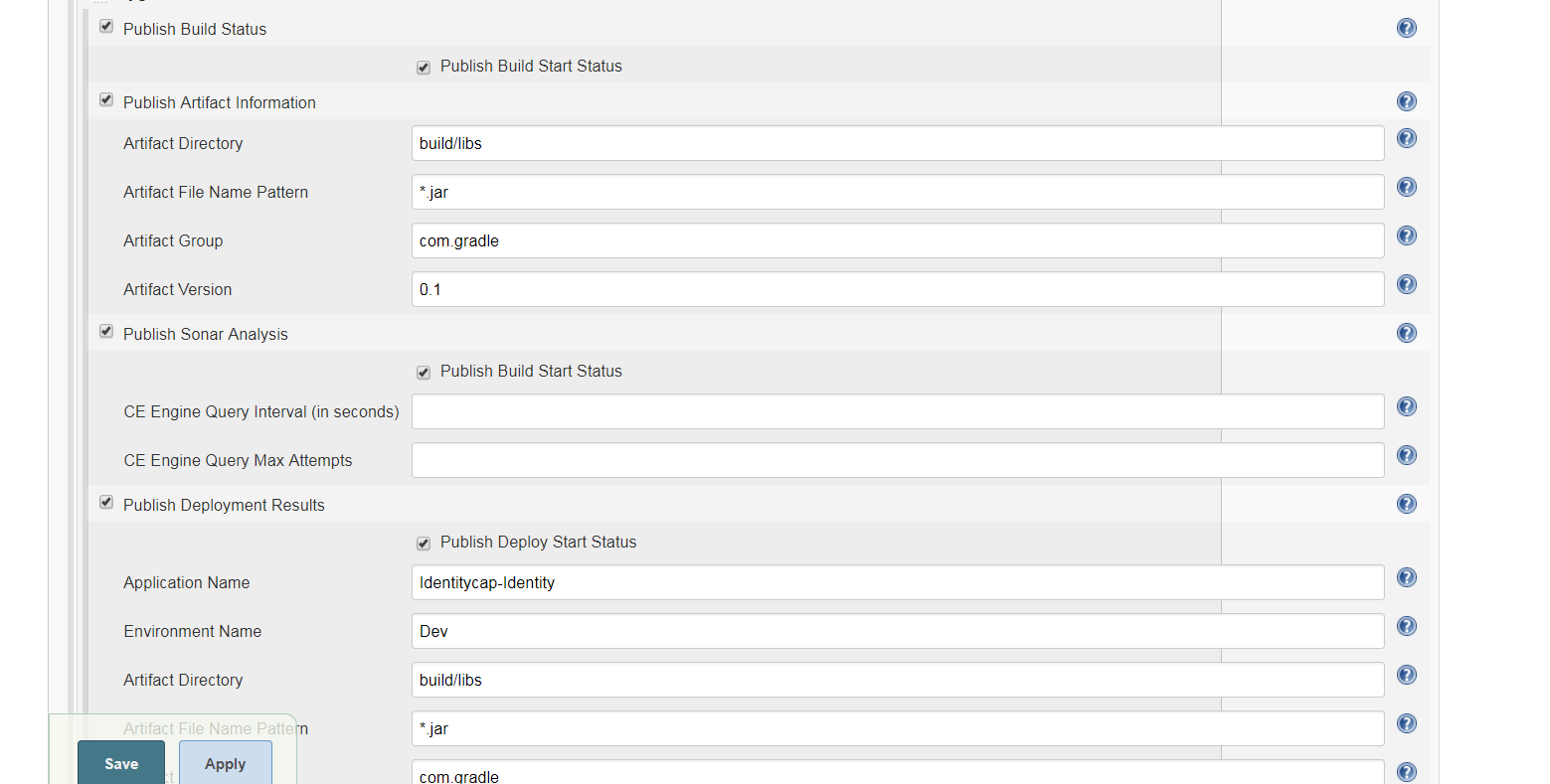Uncheck Publish Deploy Start Status
This screenshot has height=784, width=1550.
[423, 543]
